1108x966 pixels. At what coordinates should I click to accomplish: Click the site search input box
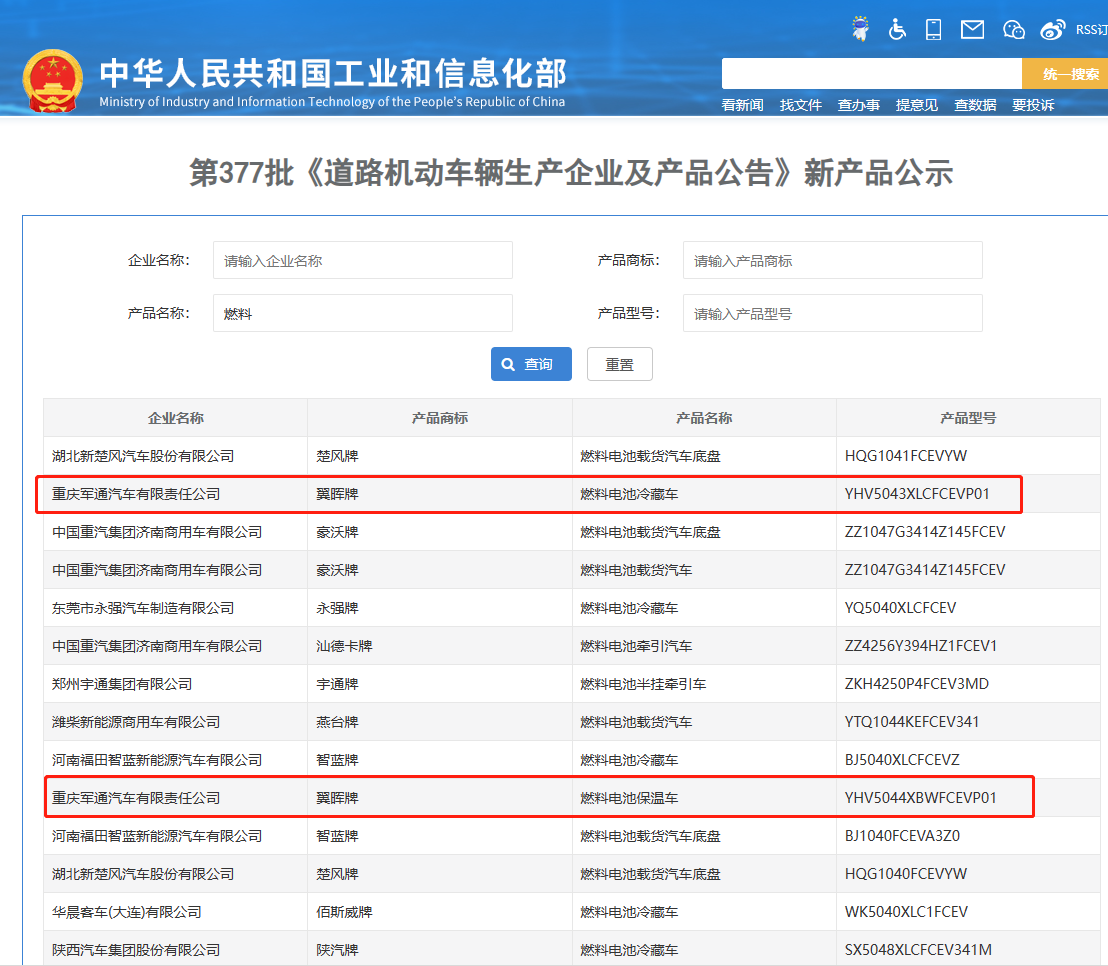click(872, 73)
